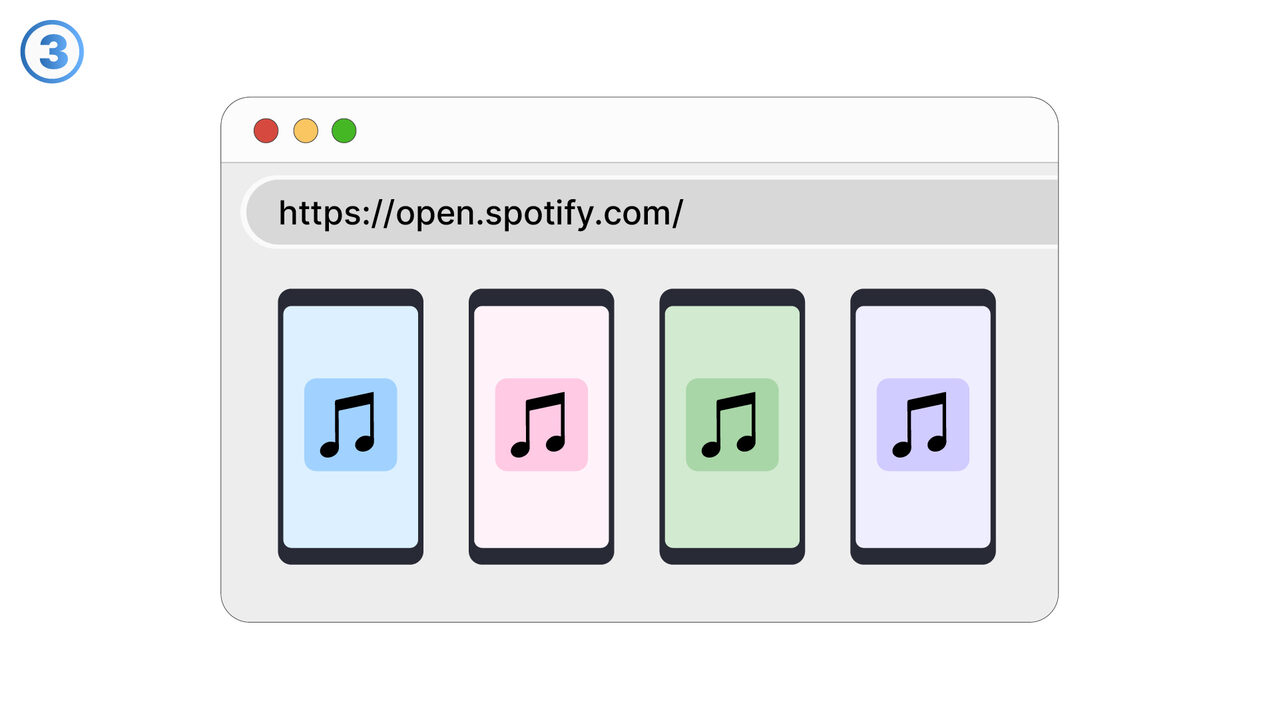The image size is (1279, 720).
Task: Tap the pink music note app icon
Action: [541, 425]
